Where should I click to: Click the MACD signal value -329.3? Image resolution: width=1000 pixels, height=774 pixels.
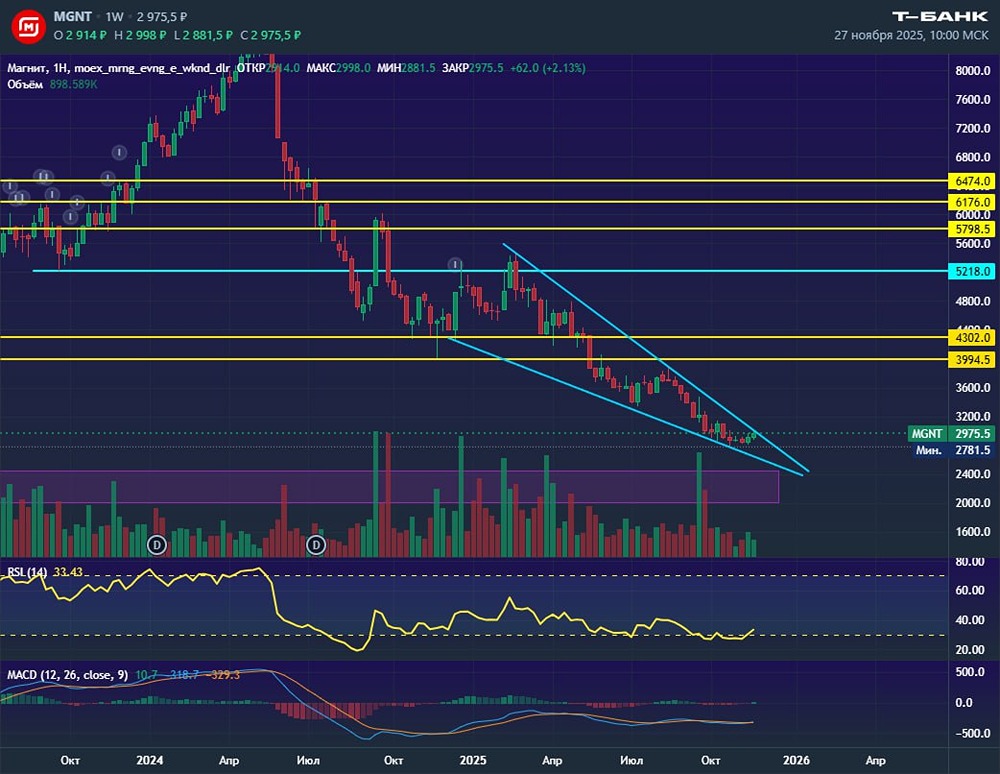pyautogui.click(x=223, y=675)
